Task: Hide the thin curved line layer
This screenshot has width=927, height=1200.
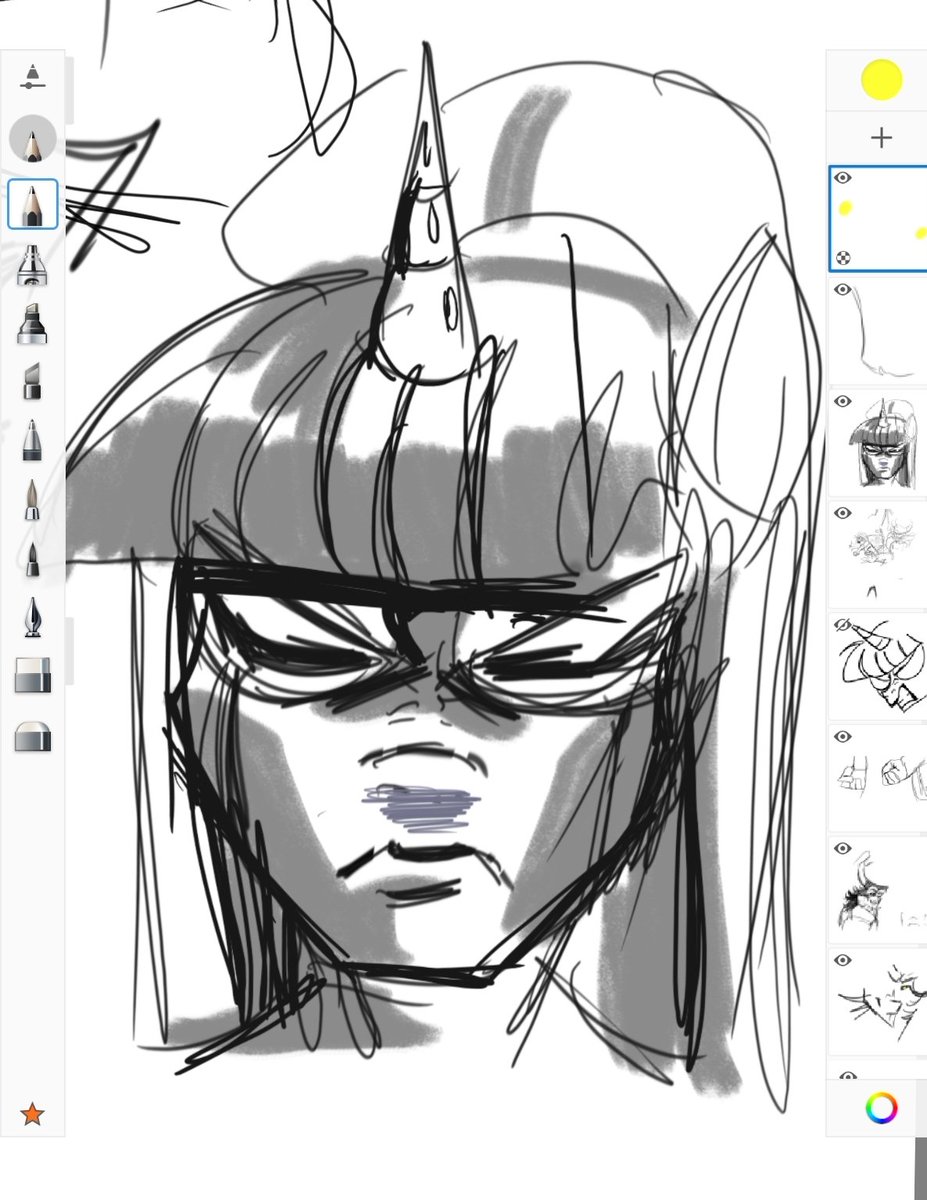Action: [x=843, y=290]
